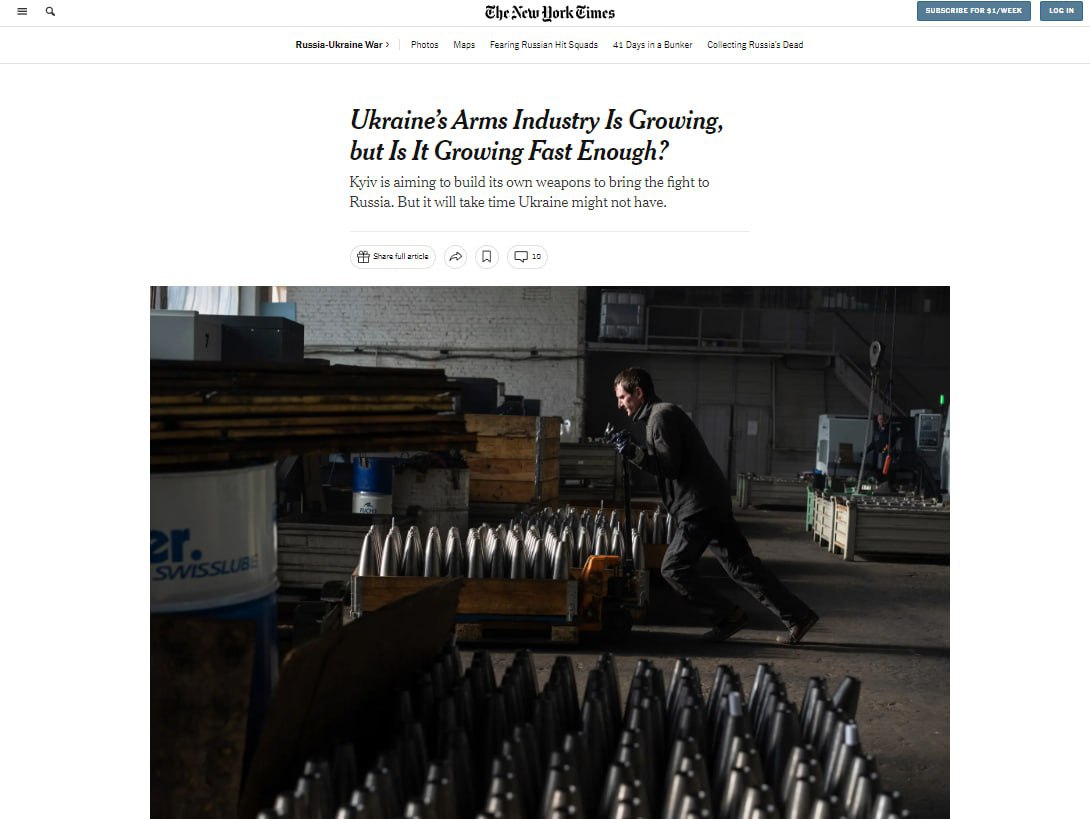The image size is (1090, 819).
Task: Open the hamburger sections menu
Action: pyautogui.click(x=22, y=11)
